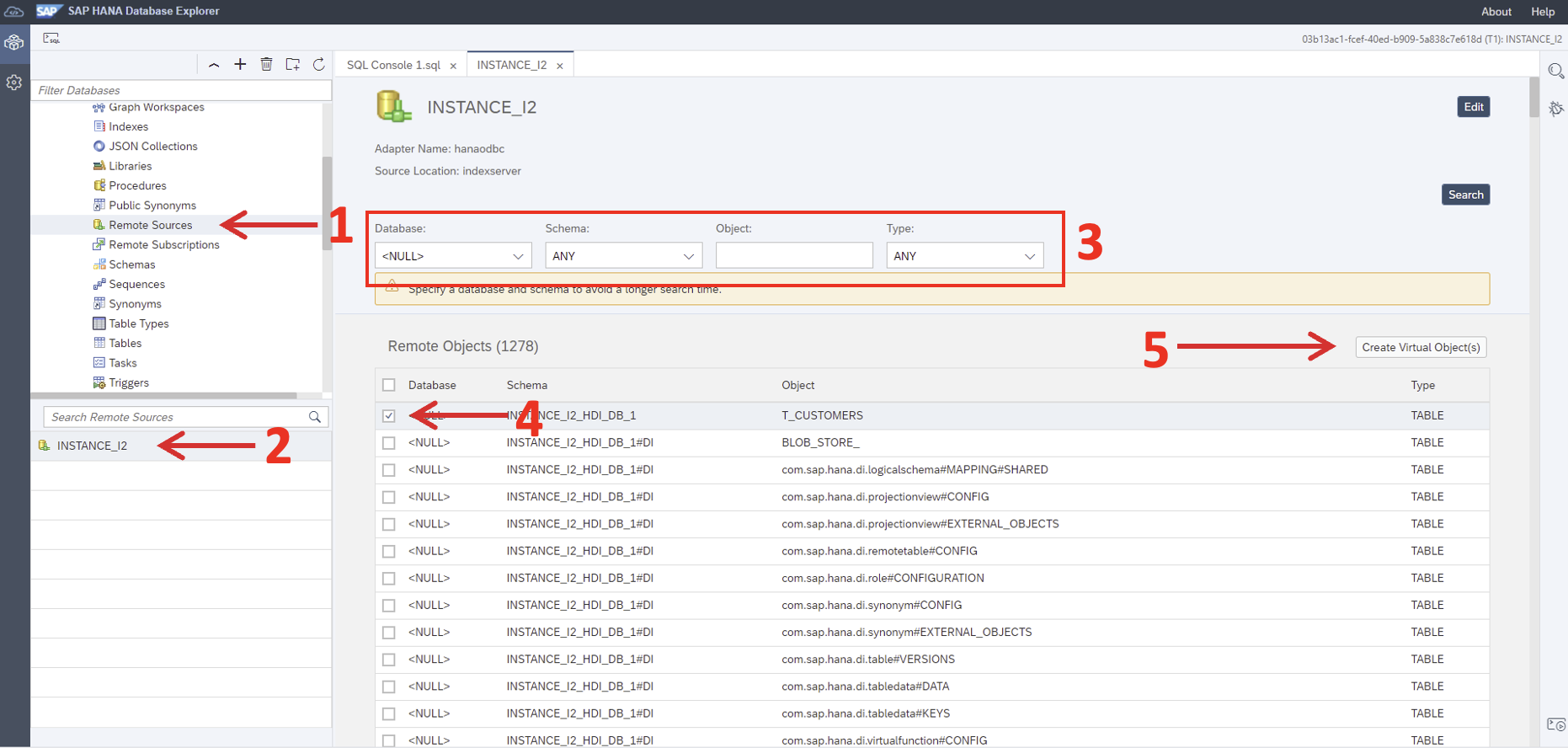Screen dimensions: 1568x748
Task: Select Tasks in catalog tree
Action: [x=122, y=363]
